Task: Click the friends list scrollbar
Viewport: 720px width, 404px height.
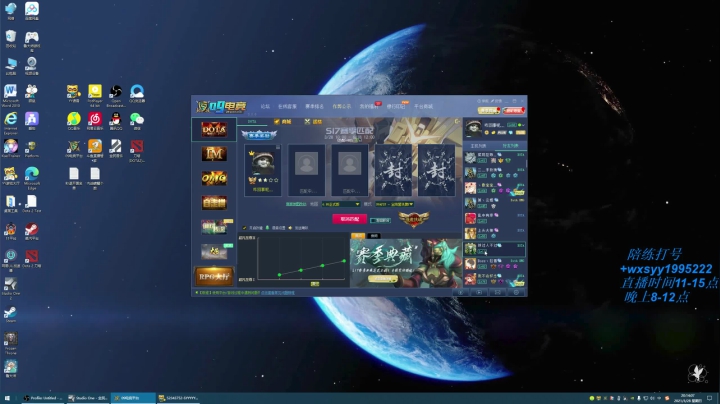Action: click(526, 163)
